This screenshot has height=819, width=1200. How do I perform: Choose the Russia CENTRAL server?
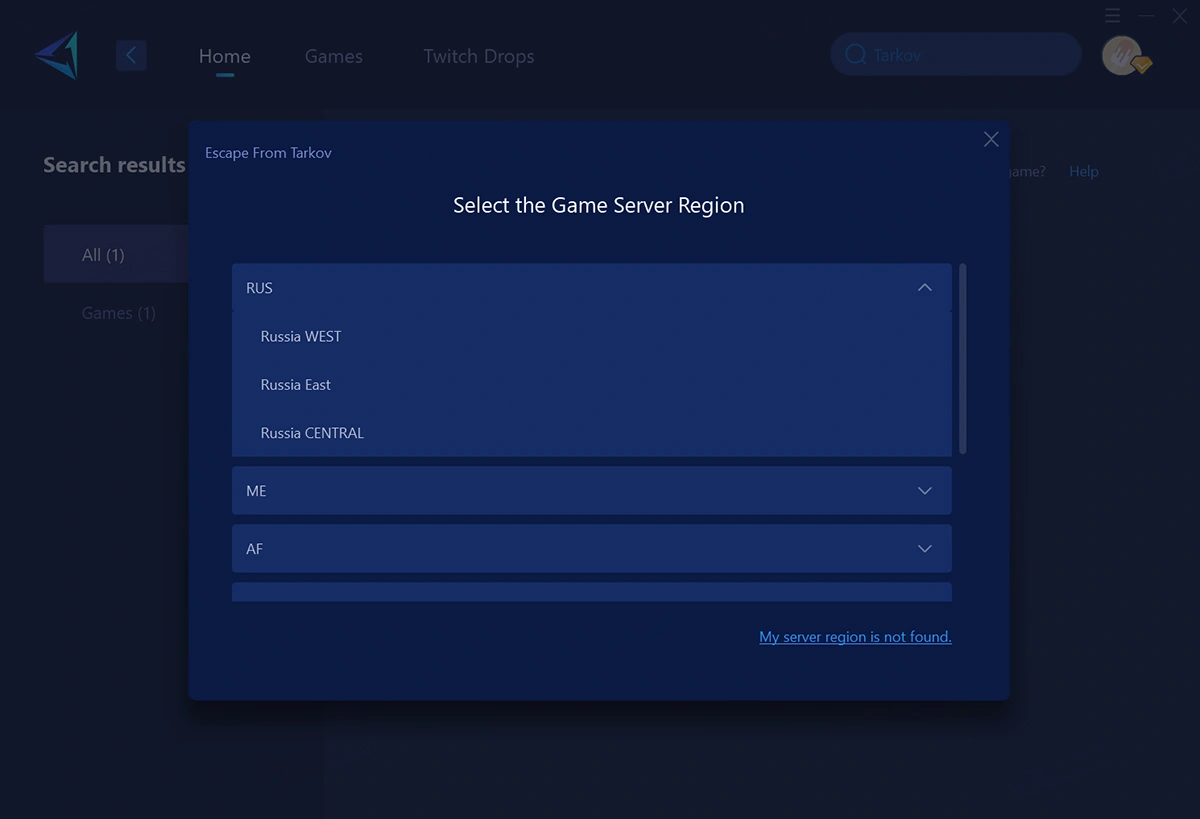tap(312, 433)
